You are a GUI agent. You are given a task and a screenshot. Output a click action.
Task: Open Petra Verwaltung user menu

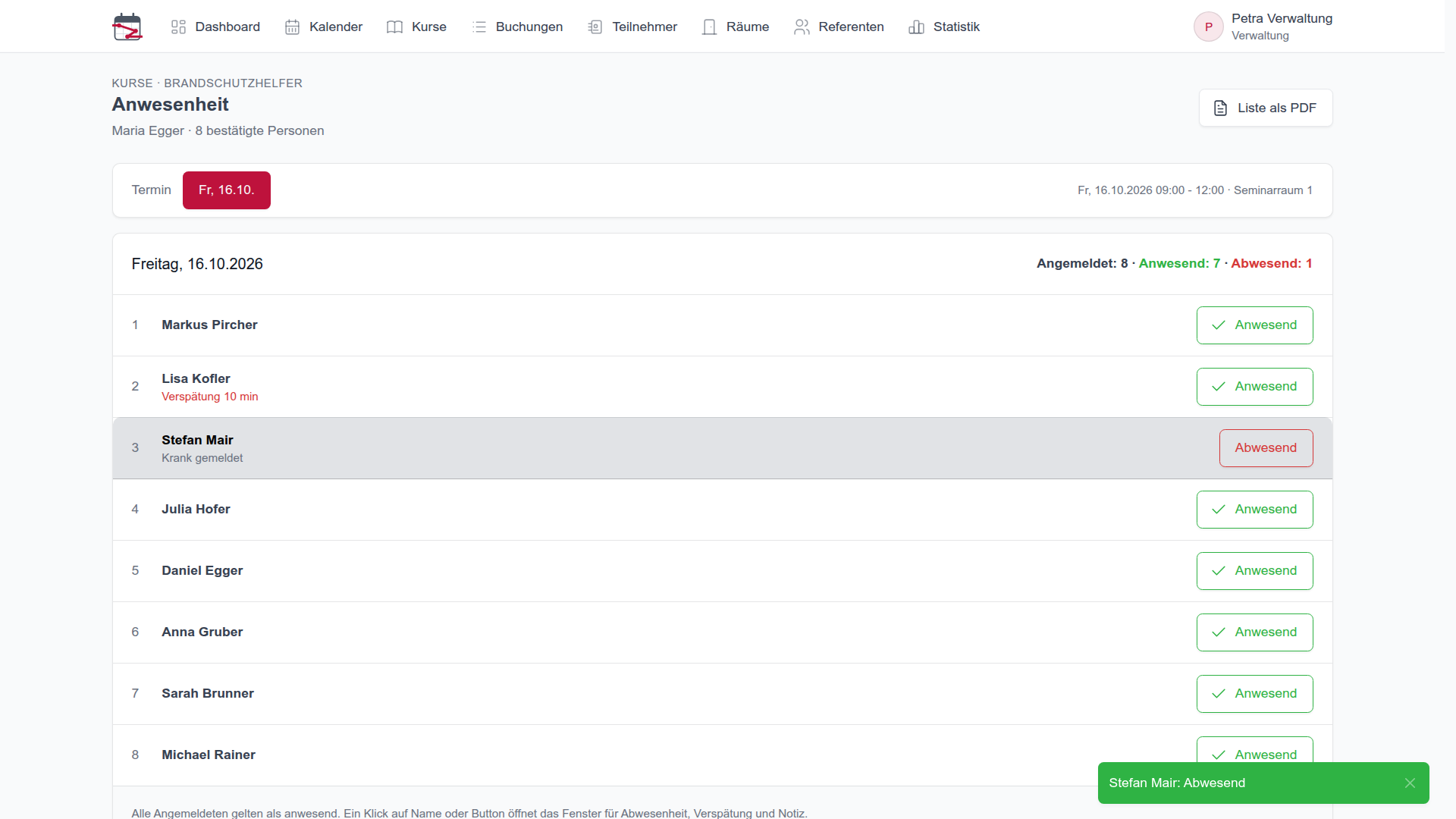(1263, 27)
